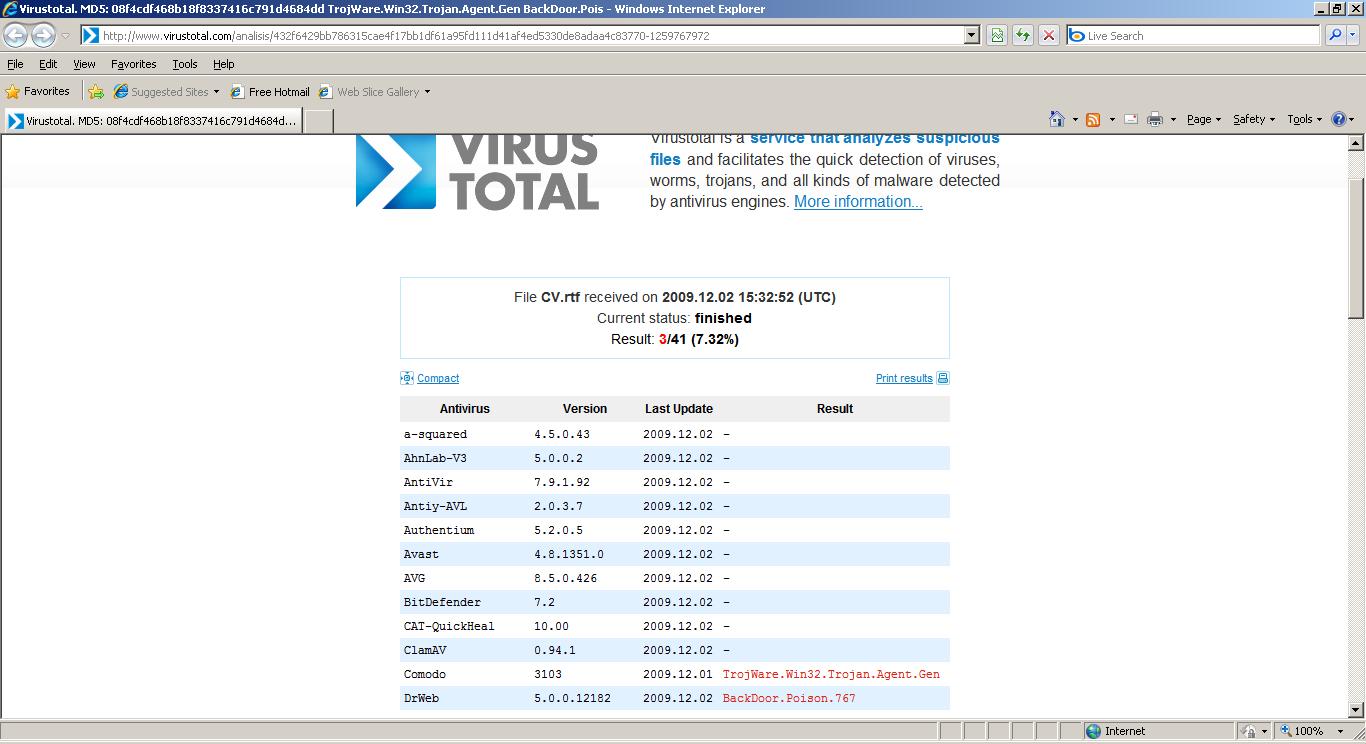Expand the Home button dropdown arrow

pyautogui.click(x=1075, y=120)
